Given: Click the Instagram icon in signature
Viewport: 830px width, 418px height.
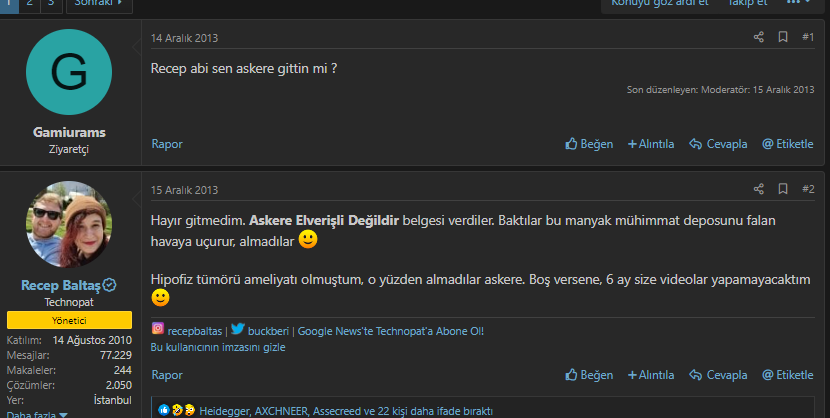Looking at the screenshot, I should [x=158, y=328].
